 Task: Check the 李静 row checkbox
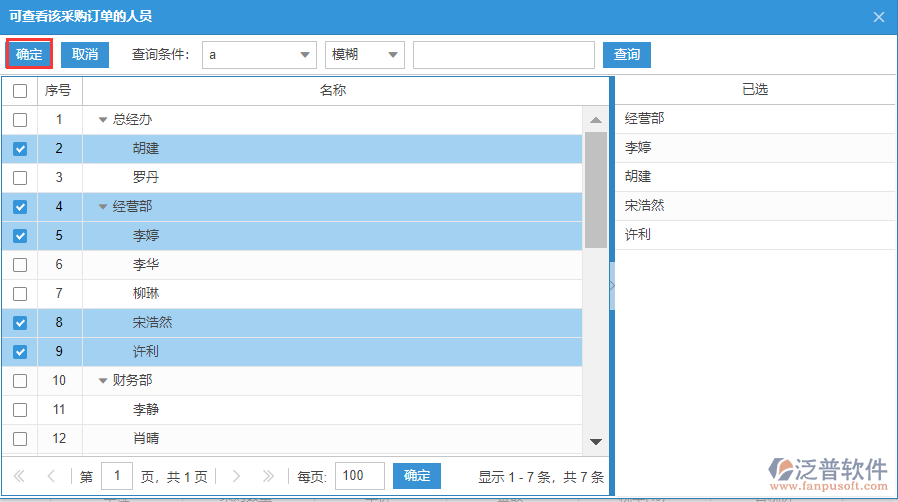coord(20,410)
